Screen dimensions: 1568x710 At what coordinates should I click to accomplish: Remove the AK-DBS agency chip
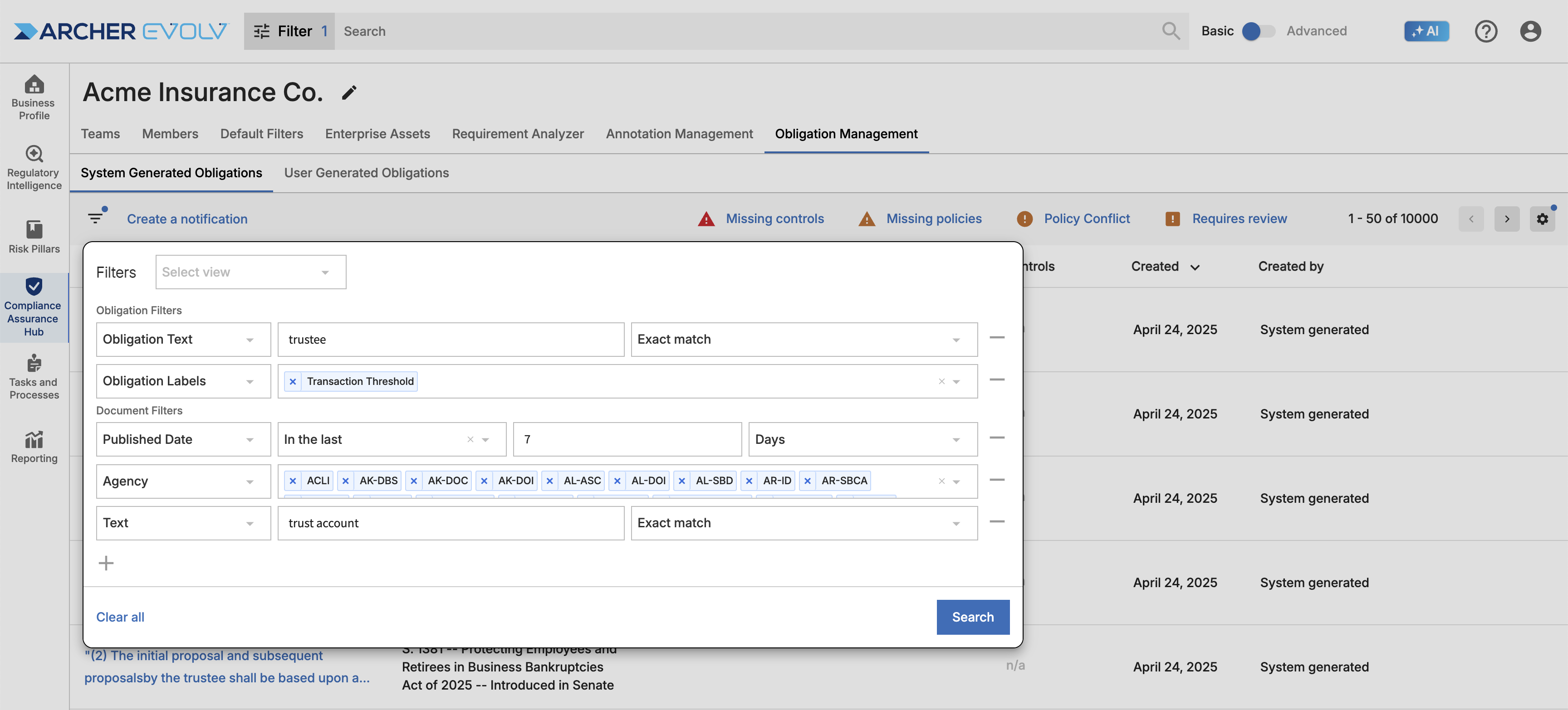coord(346,481)
